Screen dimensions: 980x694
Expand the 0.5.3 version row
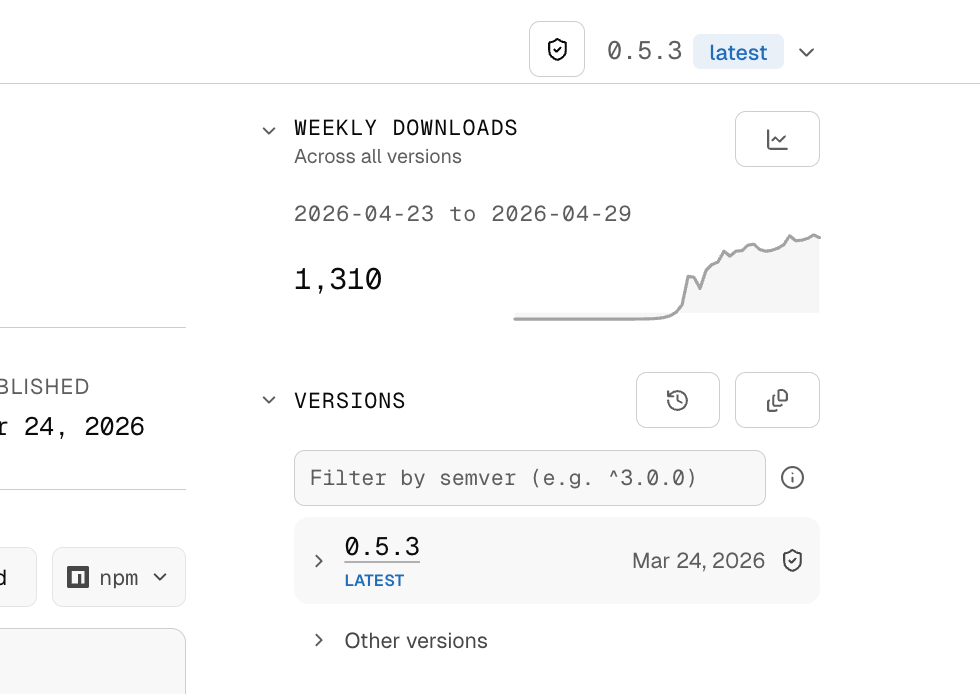pyautogui.click(x=318, y=560)
